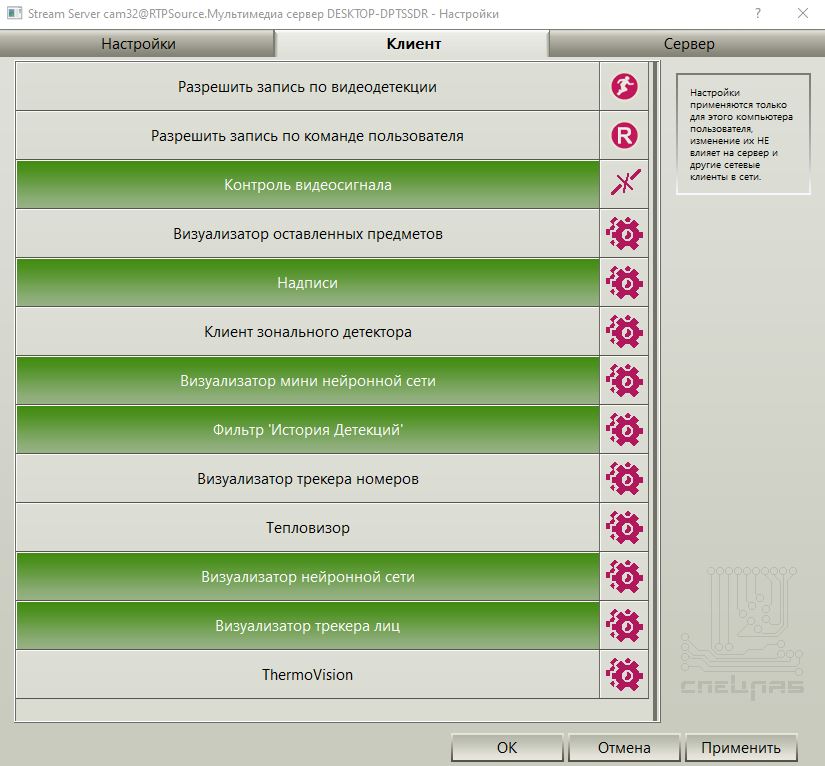Screen dimensions: 825x766
Task: Disable Контроль видеосигнала
Action: pos(307,184)
